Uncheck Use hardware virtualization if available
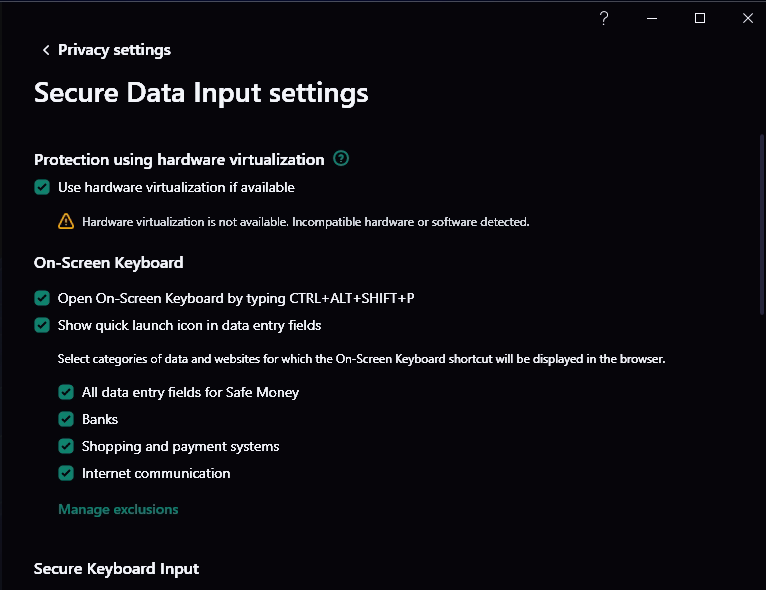 pyautogui.click(x=42, y=187)
